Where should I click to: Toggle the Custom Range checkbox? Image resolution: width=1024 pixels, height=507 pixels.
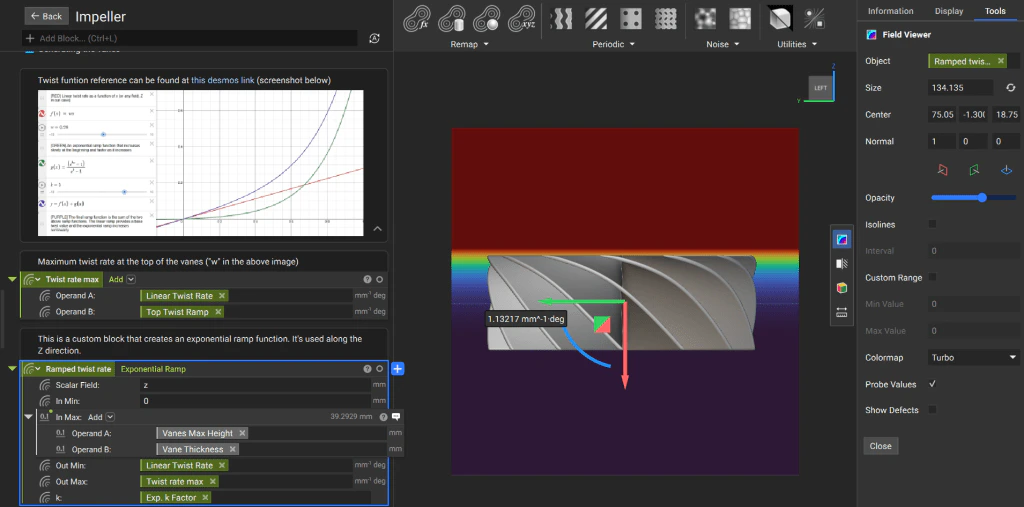pos(933,277)
